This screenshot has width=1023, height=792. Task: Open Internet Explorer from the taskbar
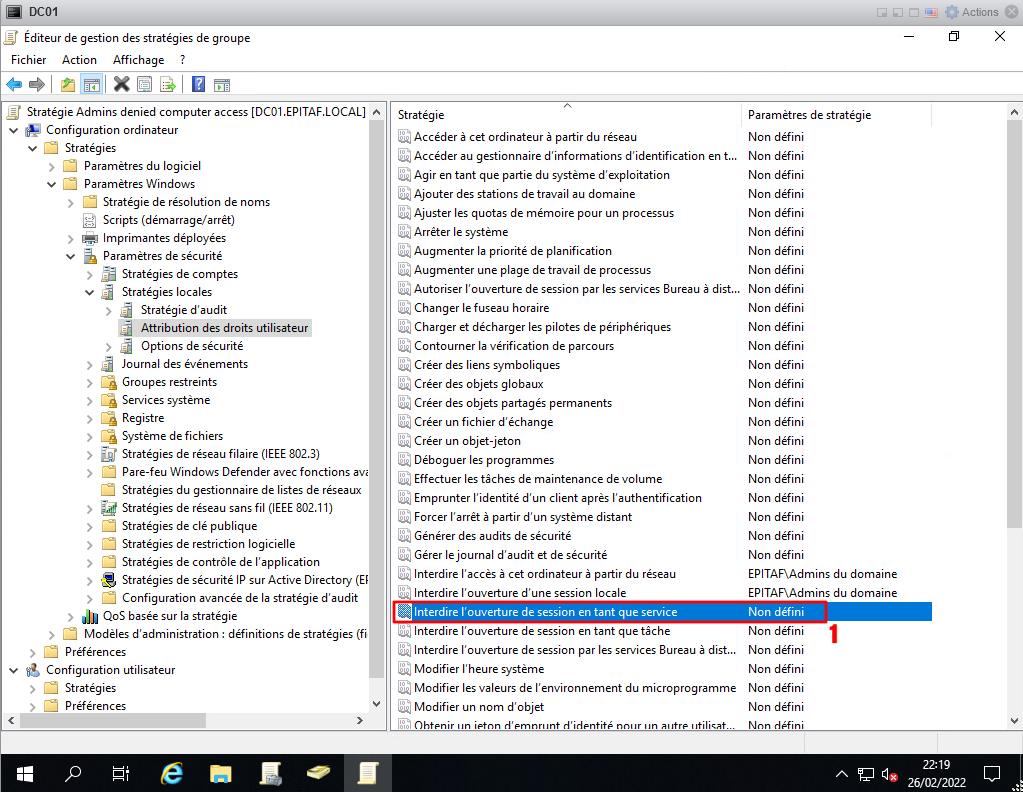[x=171, y=773]
